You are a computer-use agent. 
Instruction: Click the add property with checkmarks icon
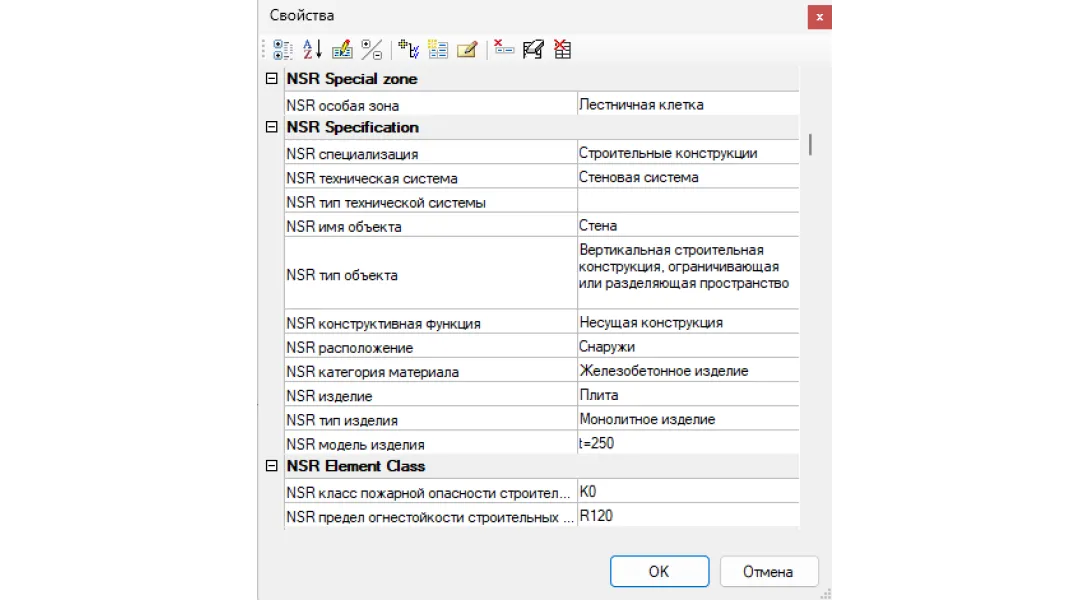(408, 48)
